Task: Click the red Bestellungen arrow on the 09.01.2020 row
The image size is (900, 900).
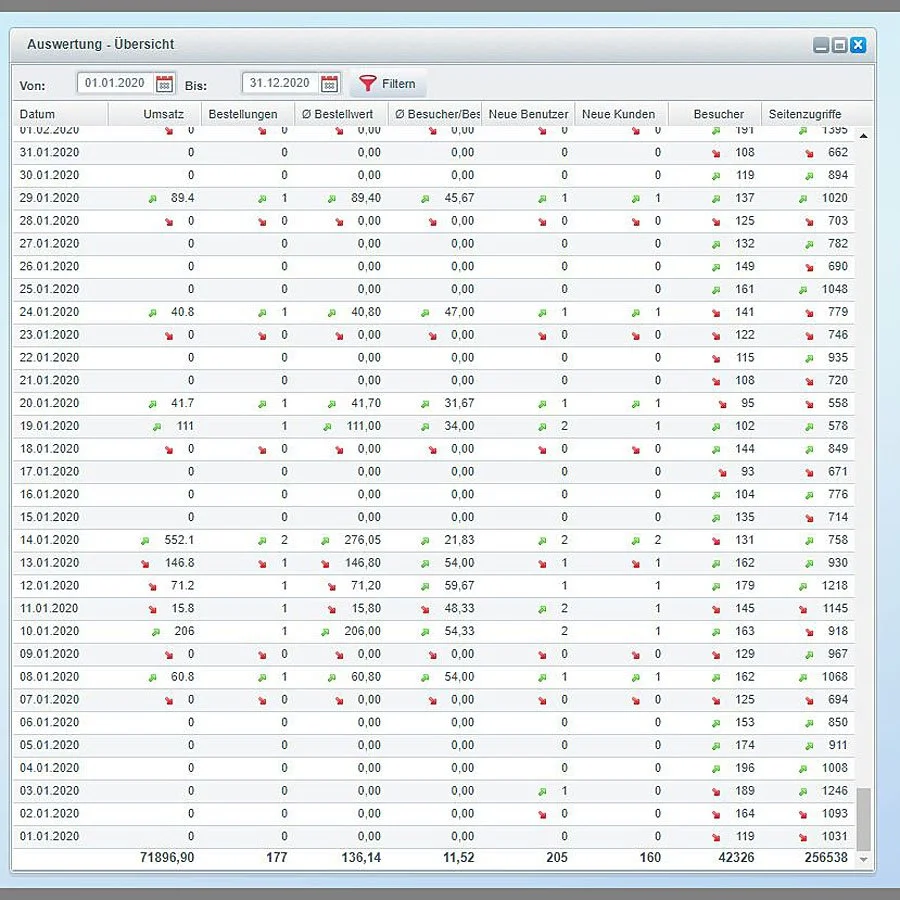Action: pyautogui.click(x=262, y=653)
